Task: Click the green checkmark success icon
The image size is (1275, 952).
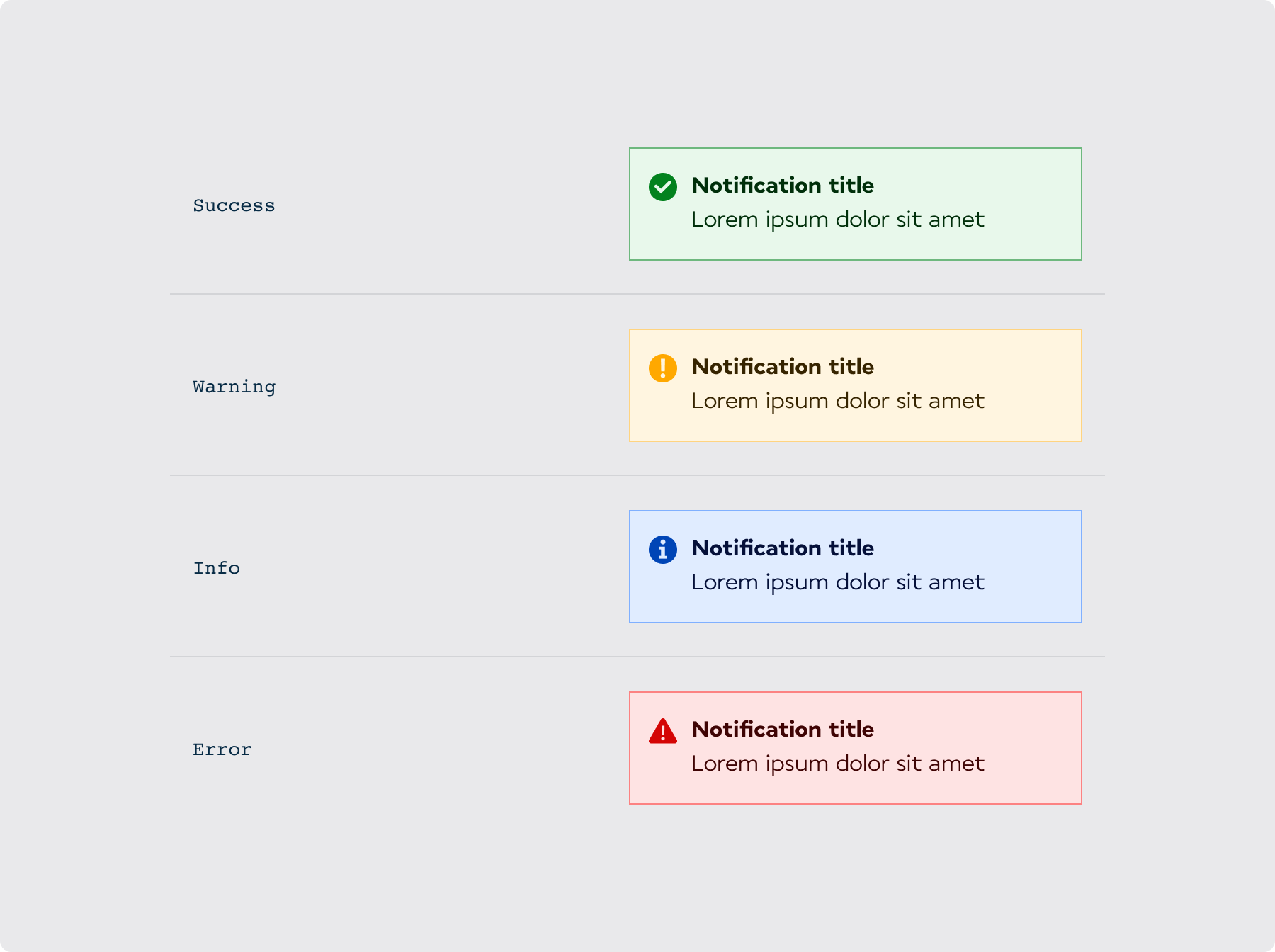Action: (663, 187)
